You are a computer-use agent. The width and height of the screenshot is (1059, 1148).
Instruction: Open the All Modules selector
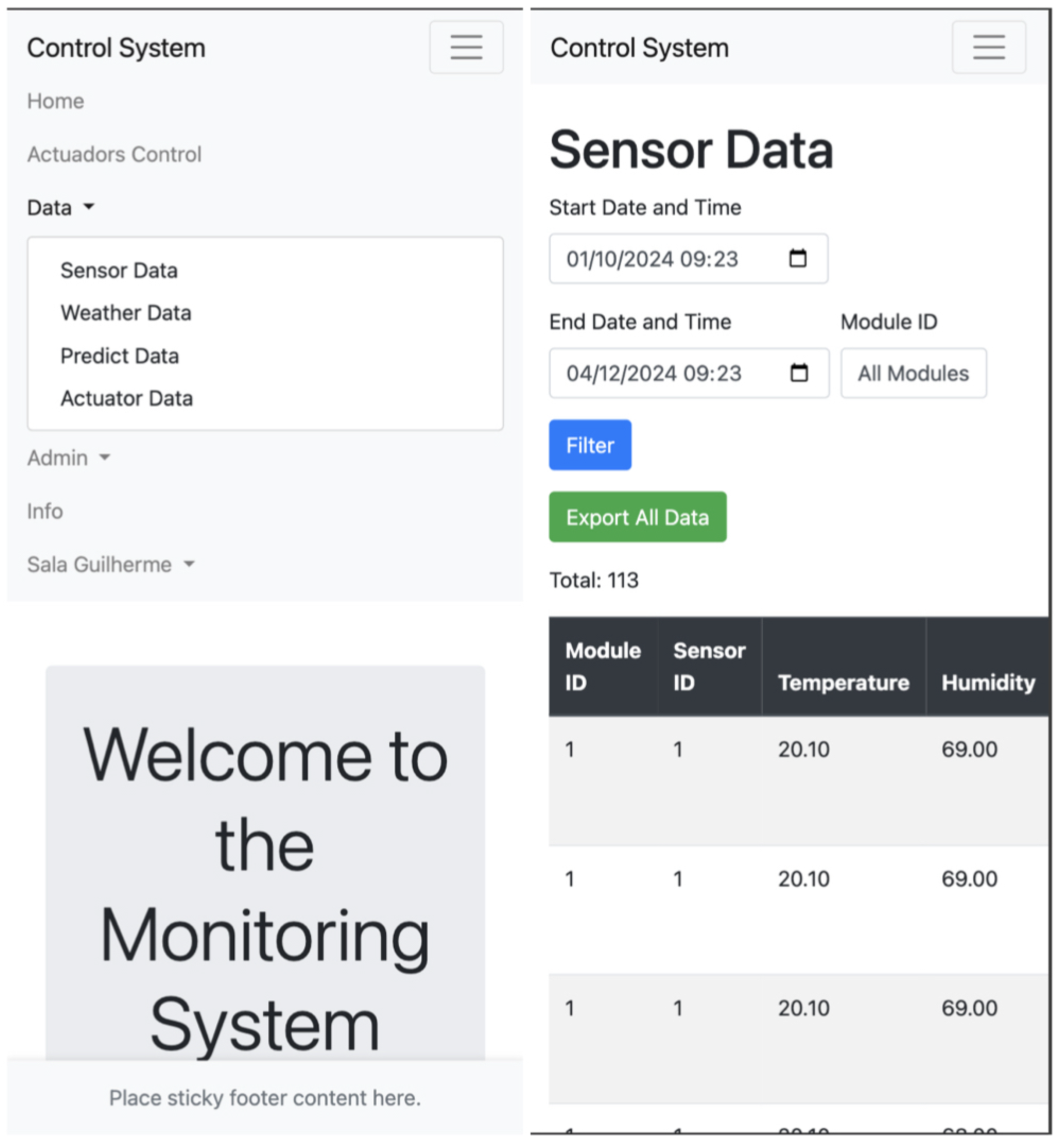[x=913, y=373]
